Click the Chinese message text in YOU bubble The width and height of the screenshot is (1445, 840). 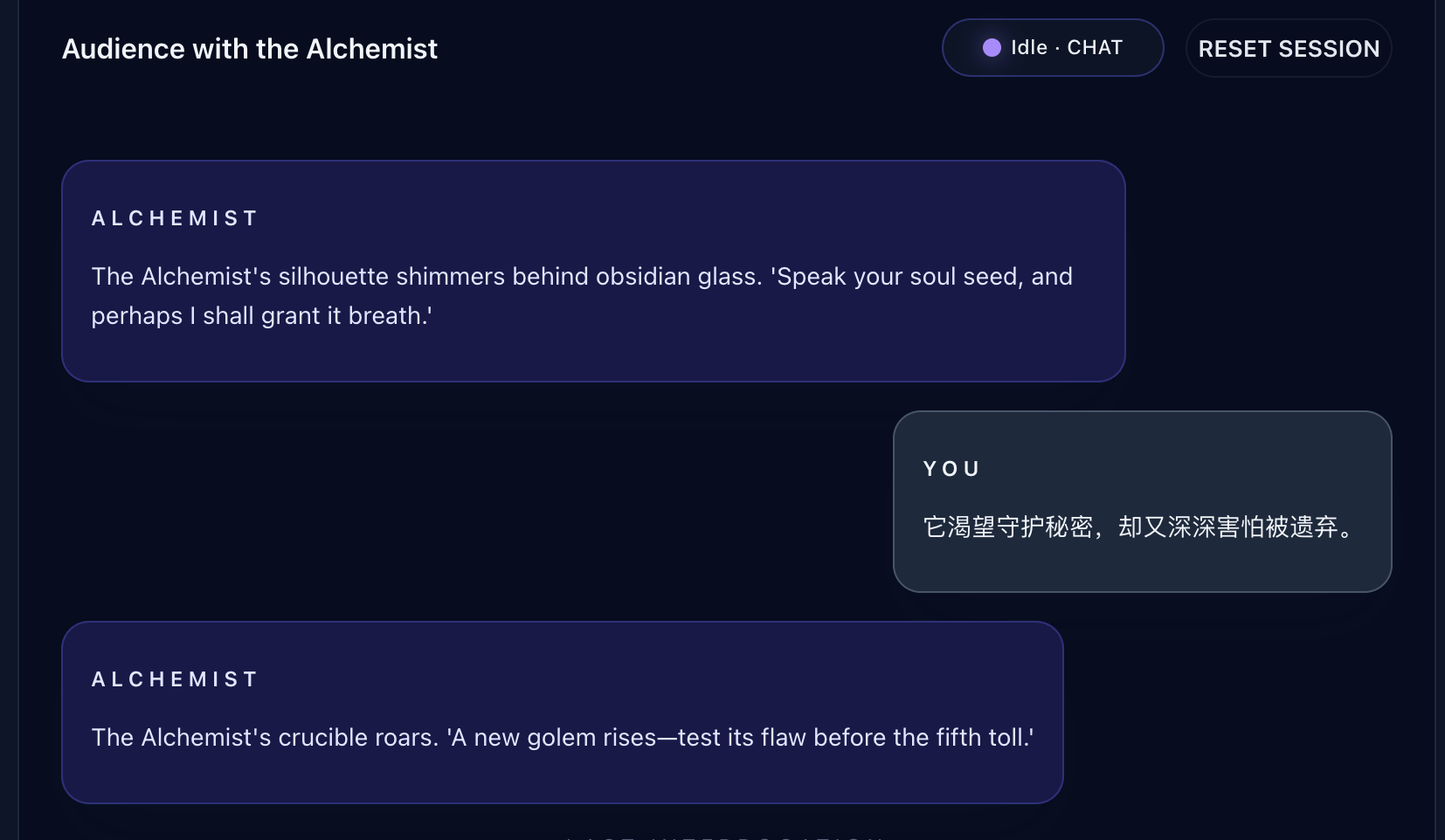(1140, 527)
